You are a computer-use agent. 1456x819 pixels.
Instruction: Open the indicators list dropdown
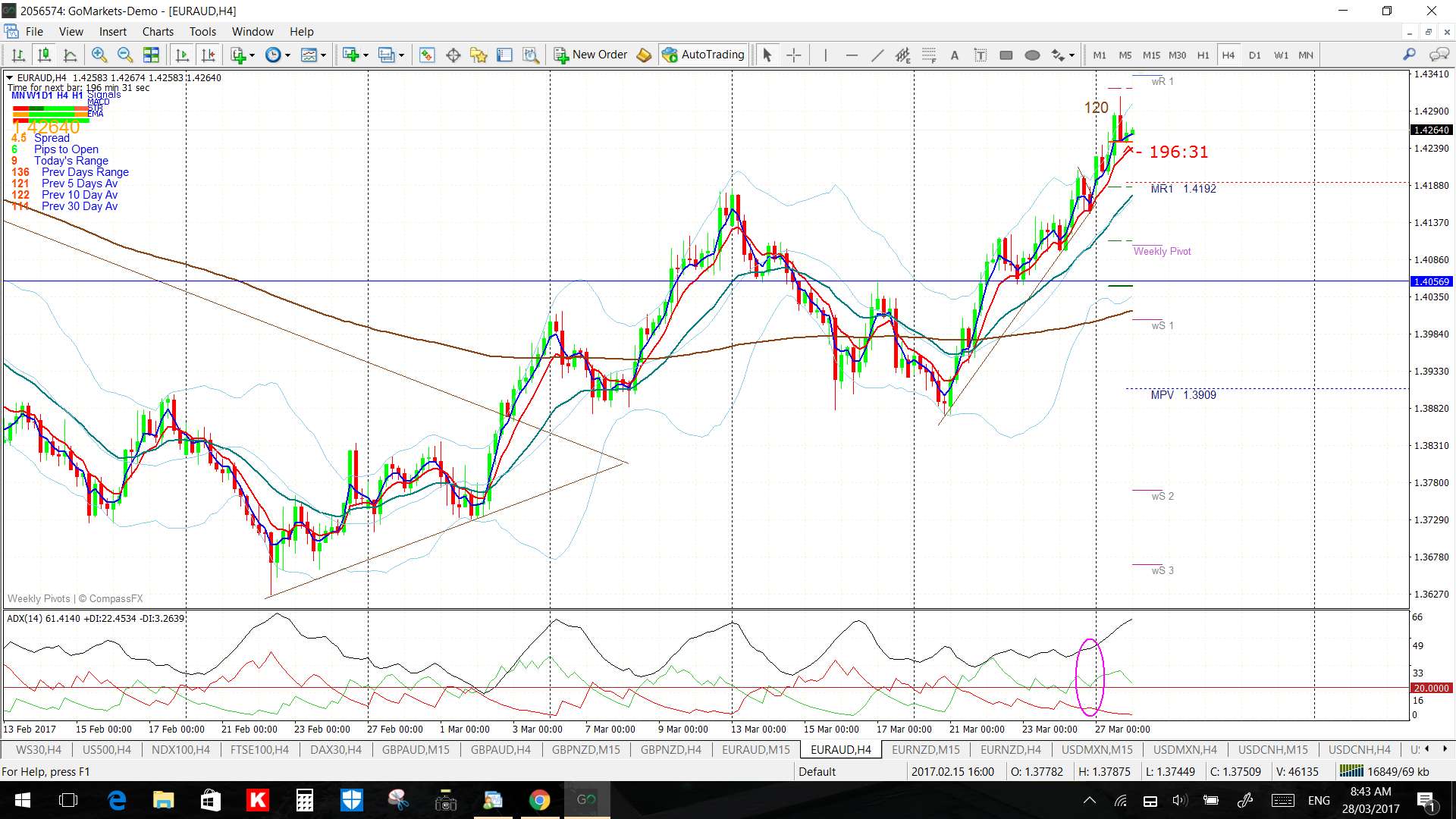click(x=243, y=55)
